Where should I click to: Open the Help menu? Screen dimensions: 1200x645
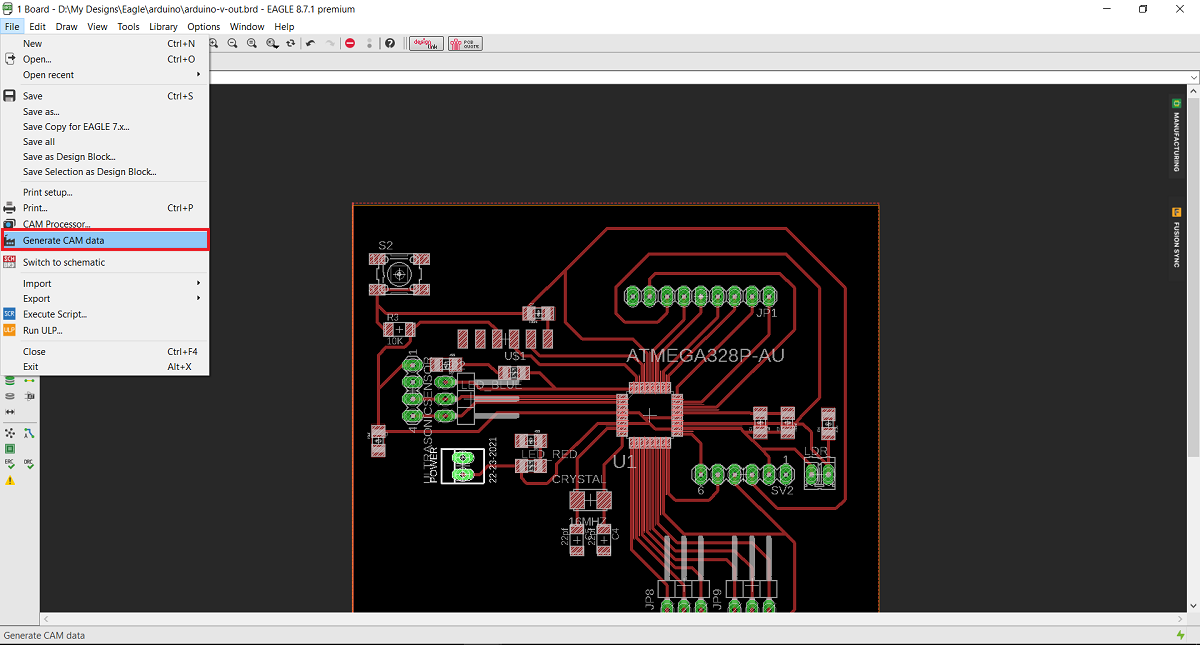click(284, 27)
